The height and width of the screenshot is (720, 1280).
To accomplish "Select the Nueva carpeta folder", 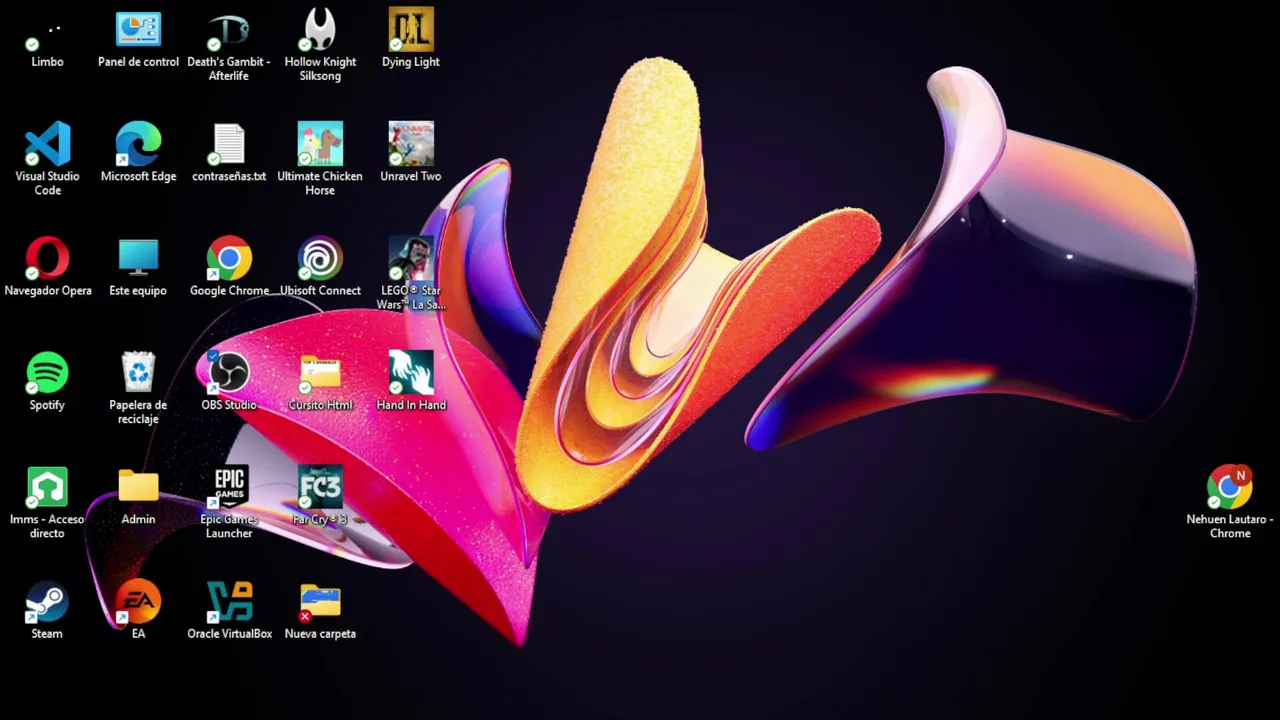I will (320, 611).
